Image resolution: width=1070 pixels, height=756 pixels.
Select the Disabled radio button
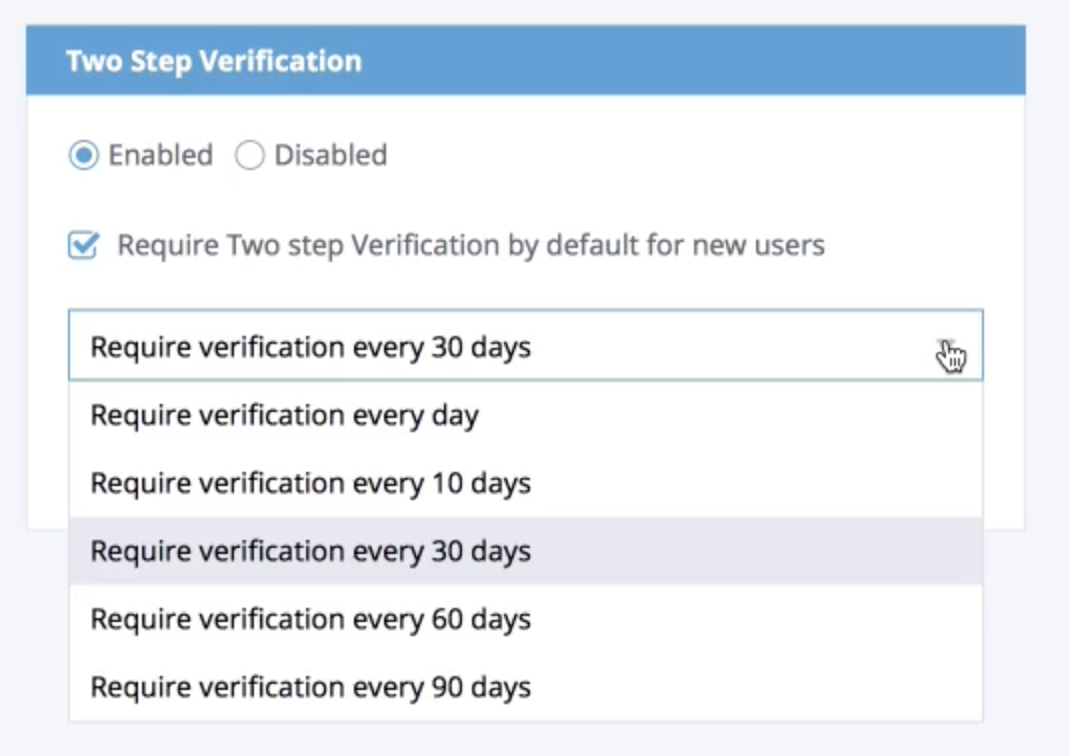[250, 155]
